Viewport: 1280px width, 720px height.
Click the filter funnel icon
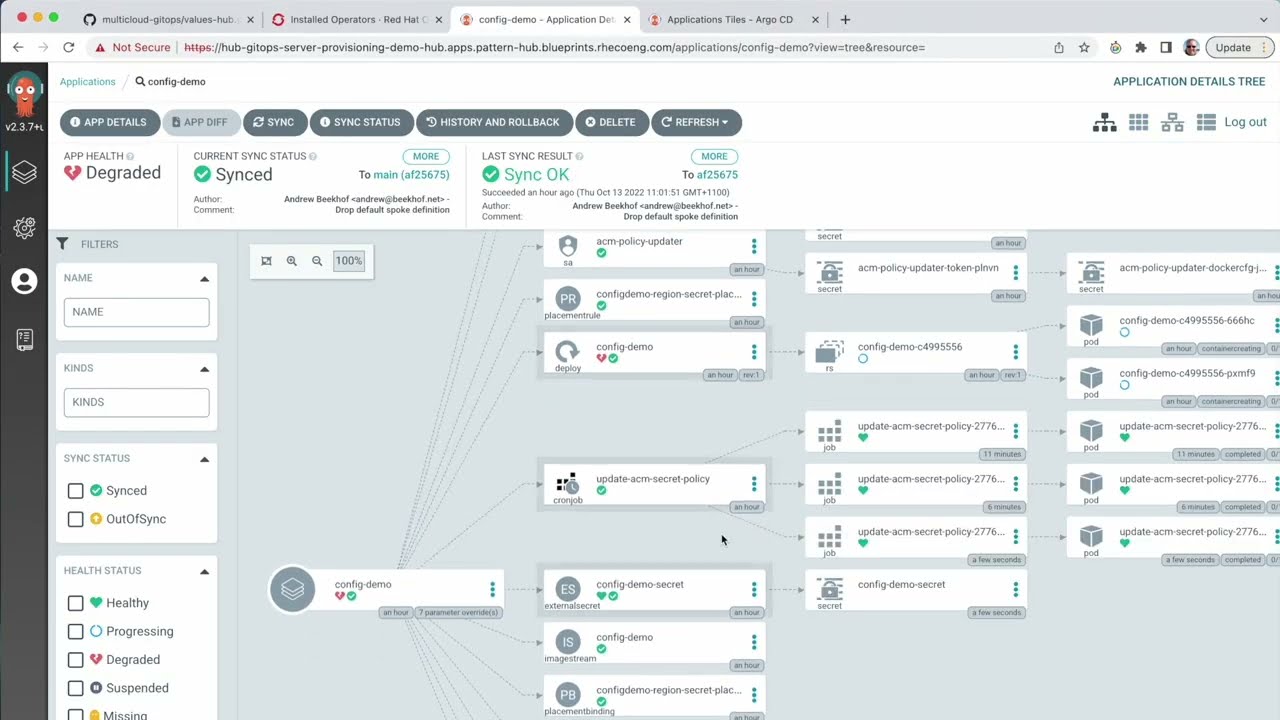click(63, 244)
